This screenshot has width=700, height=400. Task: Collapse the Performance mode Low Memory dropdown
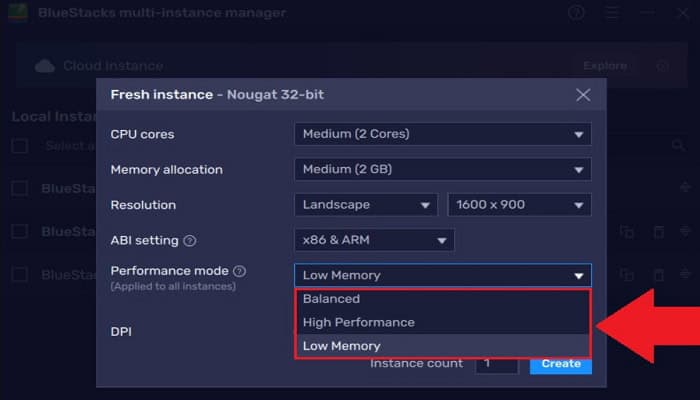(x=443, y=275)
